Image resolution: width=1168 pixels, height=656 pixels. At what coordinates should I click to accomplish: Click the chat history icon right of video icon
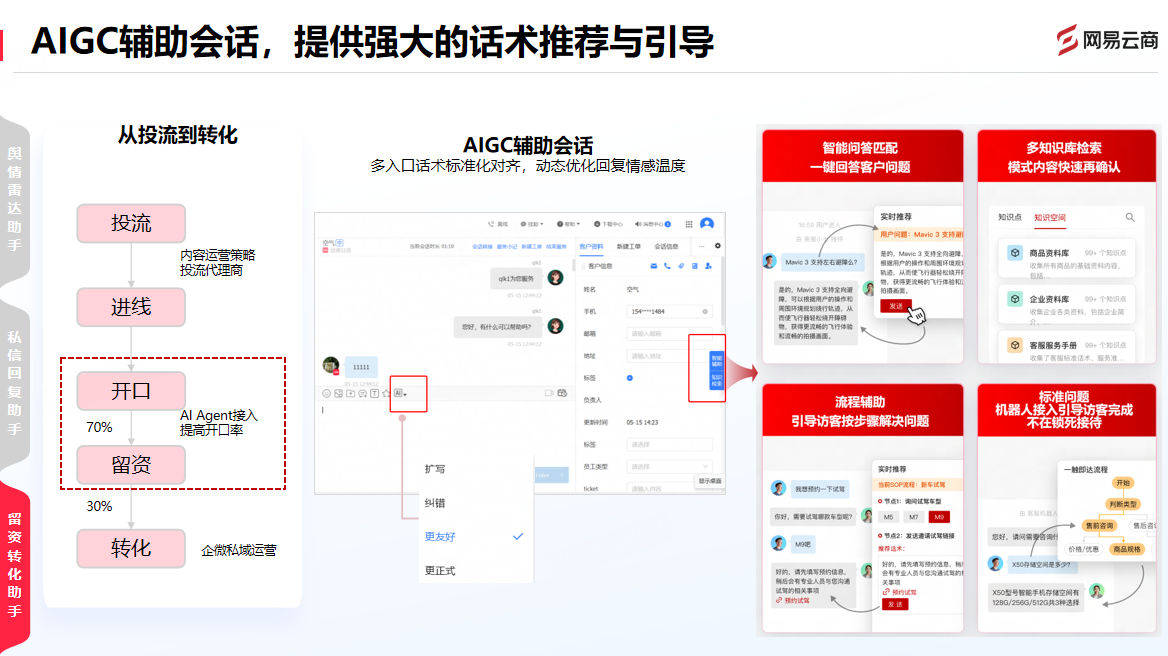[562, 393]
